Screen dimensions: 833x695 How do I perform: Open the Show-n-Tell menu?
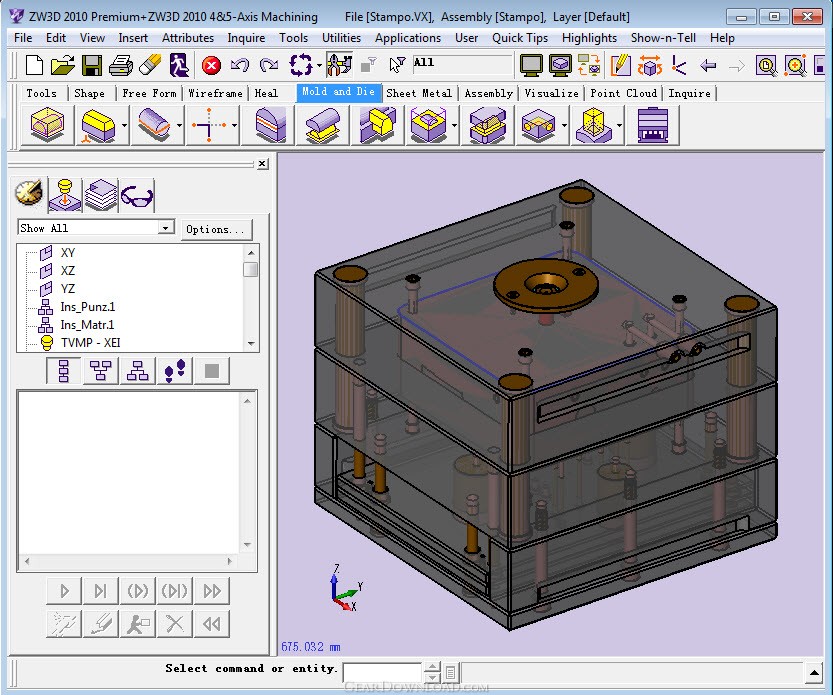(x=663, y=38)
